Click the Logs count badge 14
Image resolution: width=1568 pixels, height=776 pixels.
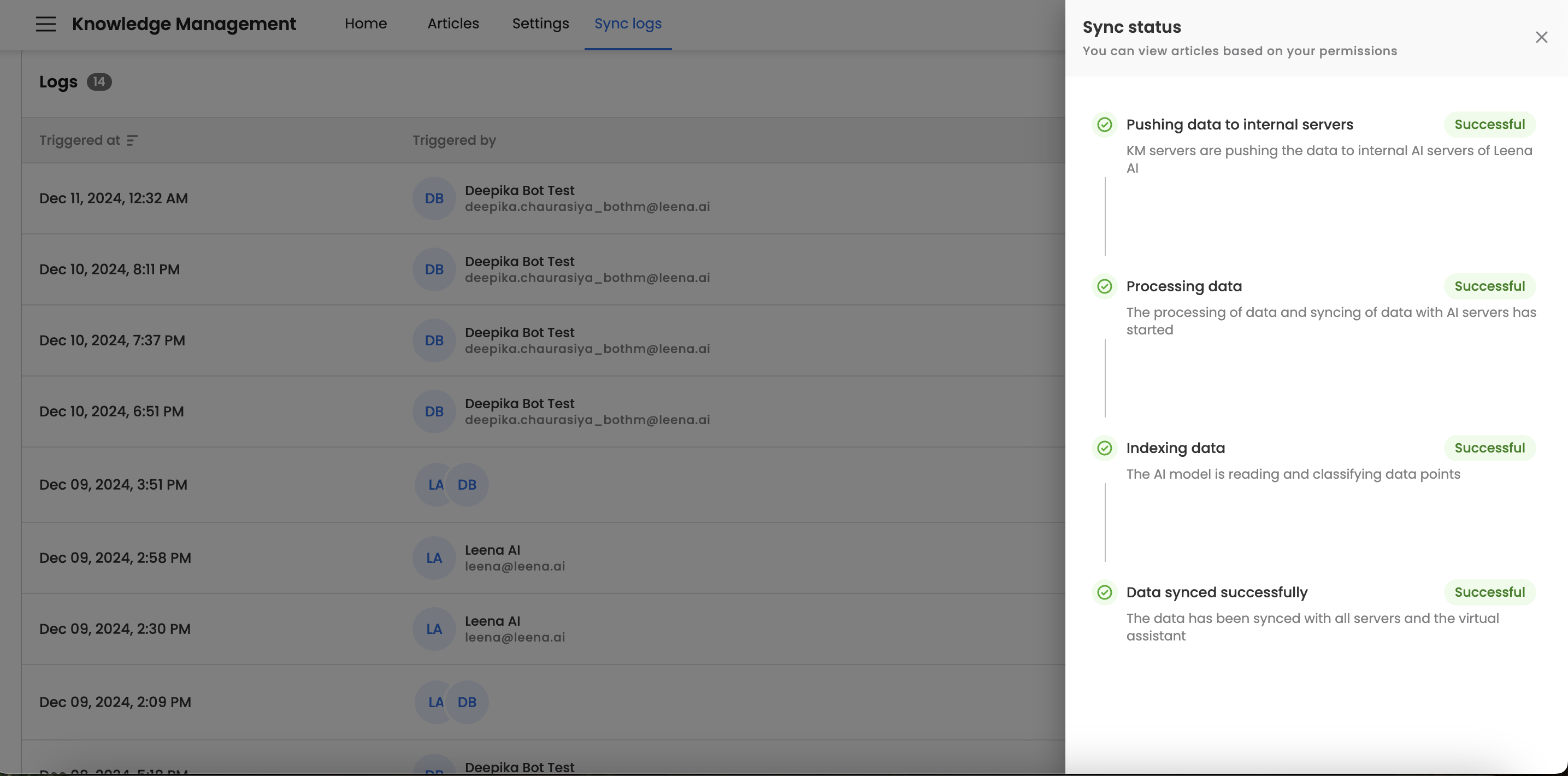pyautogui.click(x=98, y=82)
